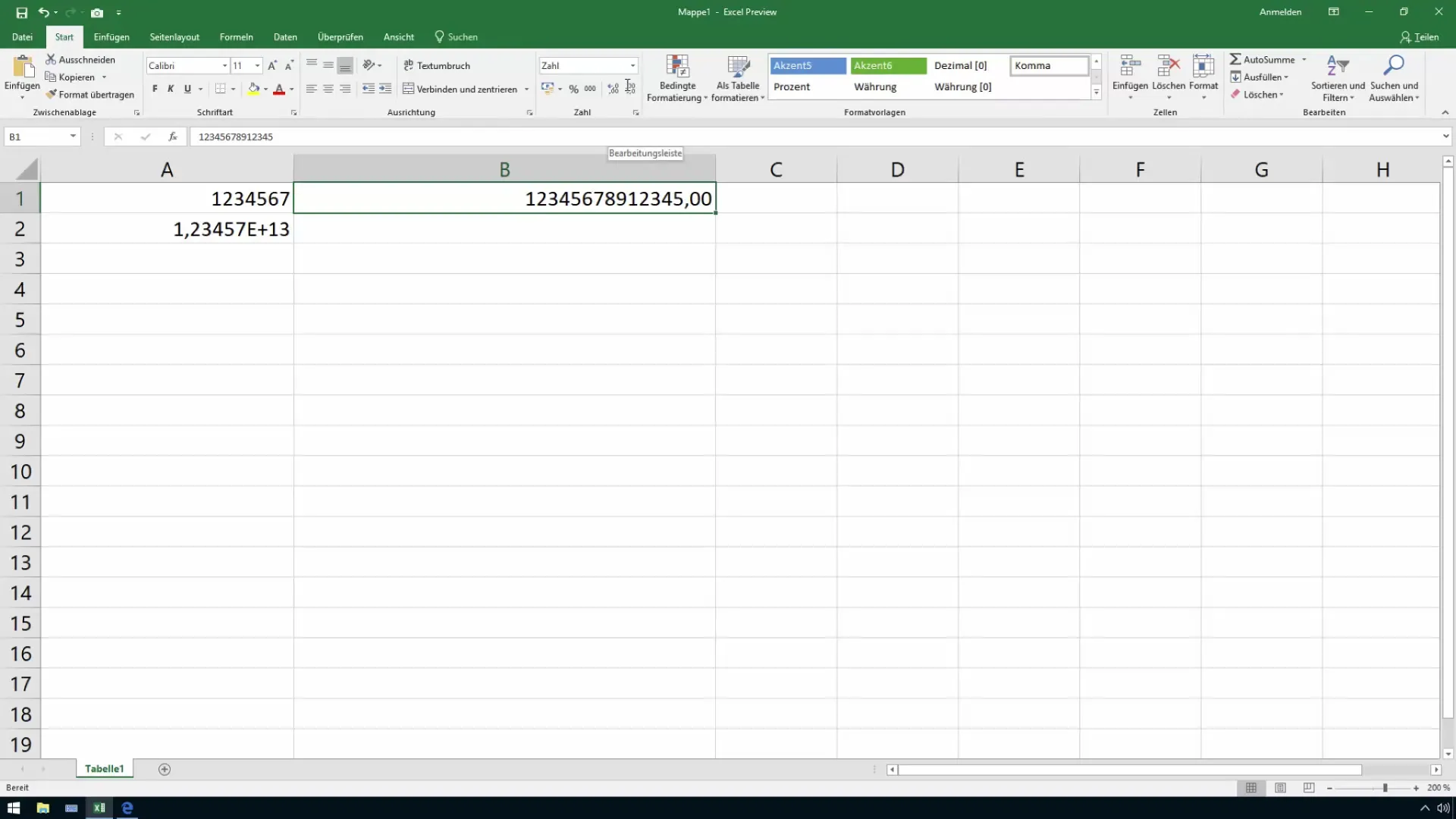Click Format cells icon in Zellen group

coord(1203,66)
